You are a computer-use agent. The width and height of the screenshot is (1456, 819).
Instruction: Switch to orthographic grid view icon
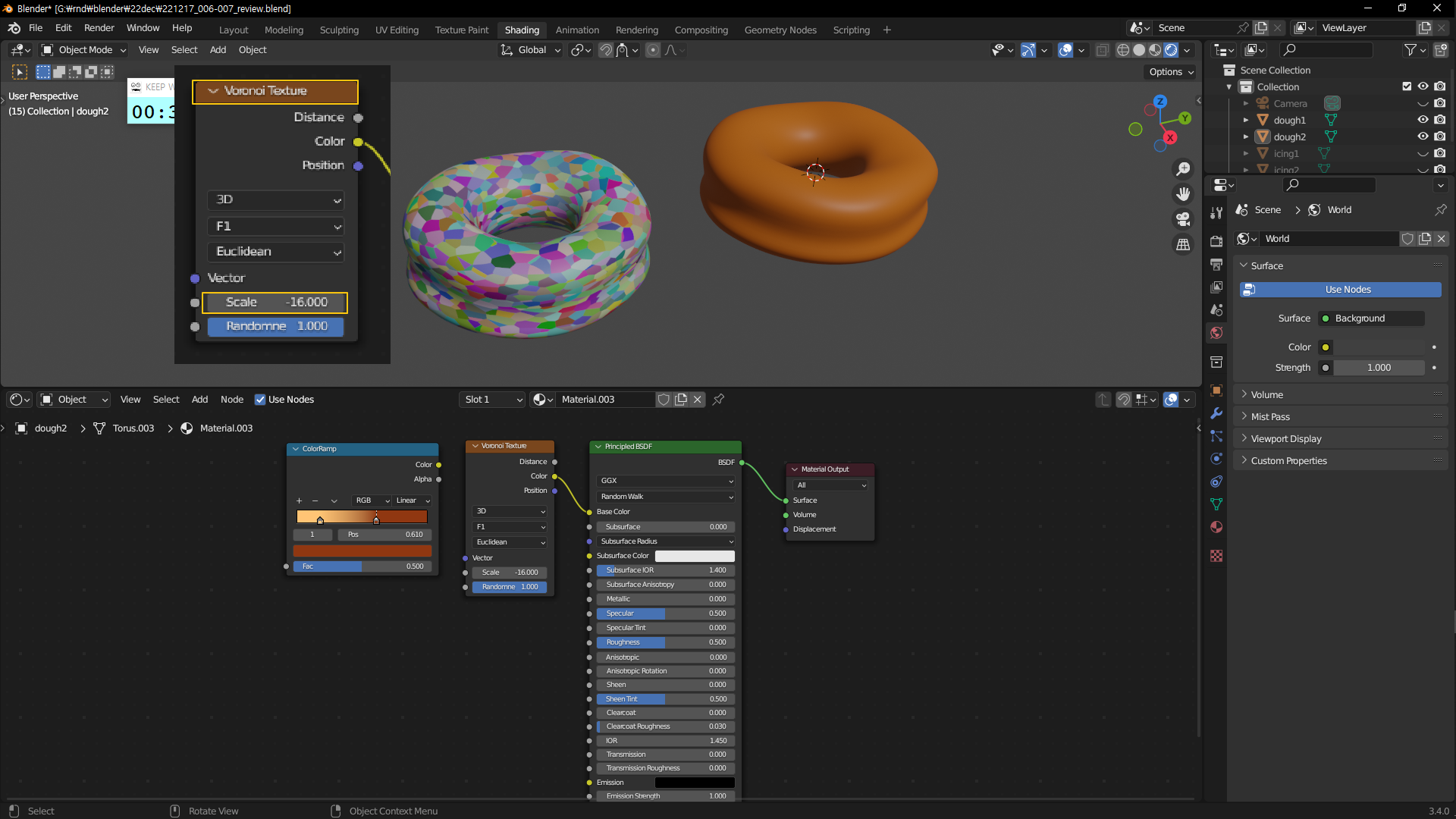pos(1182,244)
